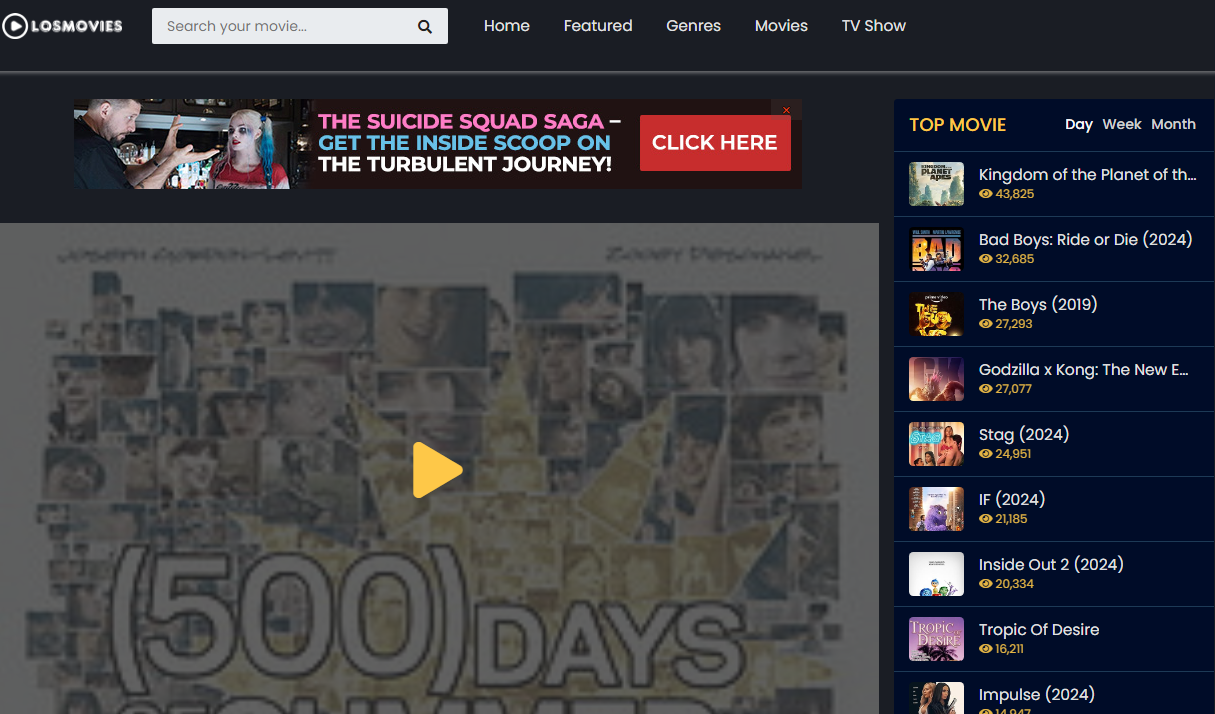This screenshot has height=714, width=1215.
Task: Click the eye icon beside 27,293 views
Action: (986, 324)
